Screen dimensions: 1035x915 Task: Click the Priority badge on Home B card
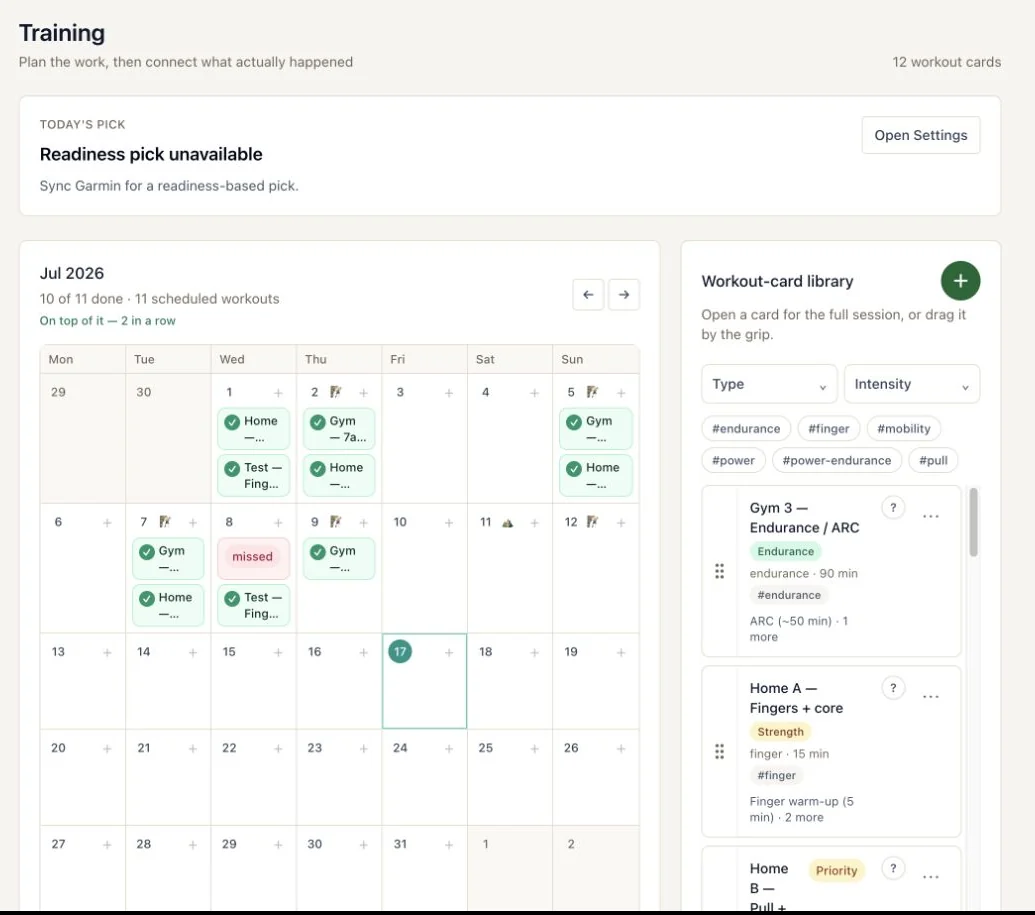(x=836, y=871)
